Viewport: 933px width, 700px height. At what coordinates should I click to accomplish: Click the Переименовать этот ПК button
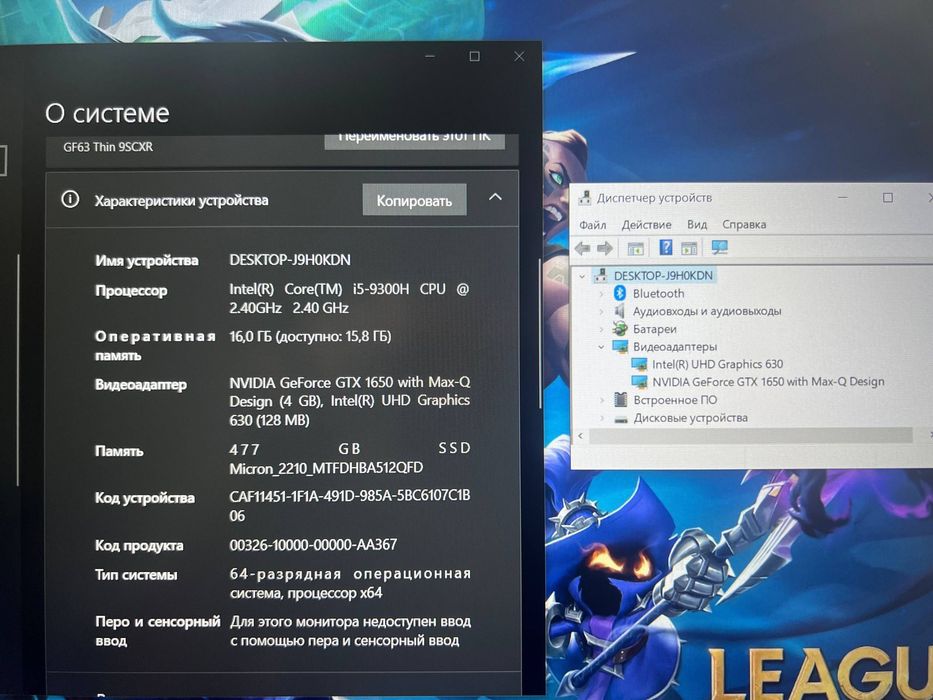click(x=415, y=140)
